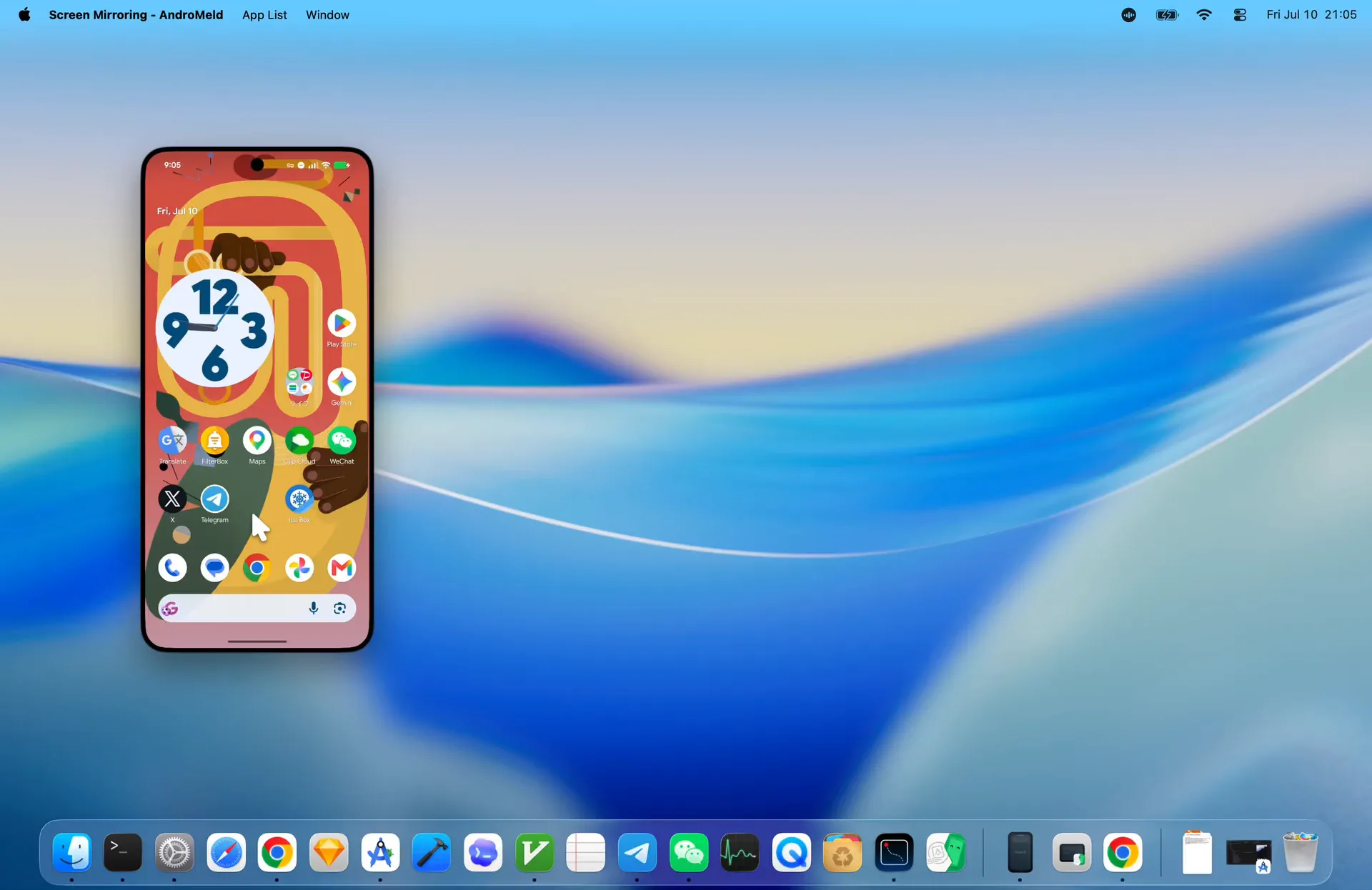The height and width of the screenshot is (890, 1372).
Task: Launch Terminal from the Dock
Action: pos(123,852)
